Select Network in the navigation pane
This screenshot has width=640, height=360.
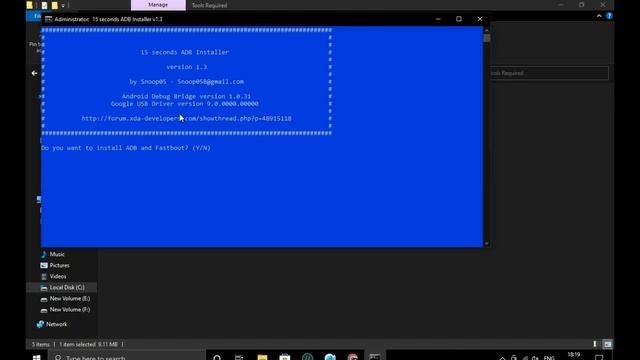pos(56,324)
